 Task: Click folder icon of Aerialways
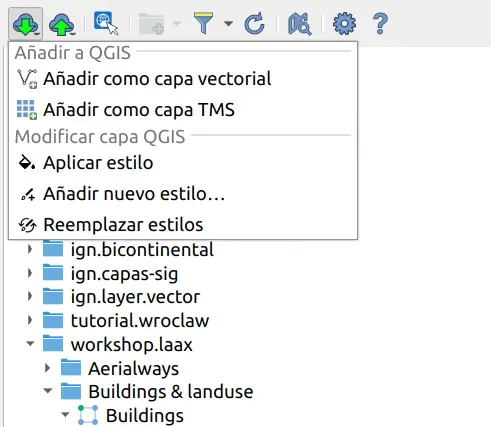[x=71, y=367]
